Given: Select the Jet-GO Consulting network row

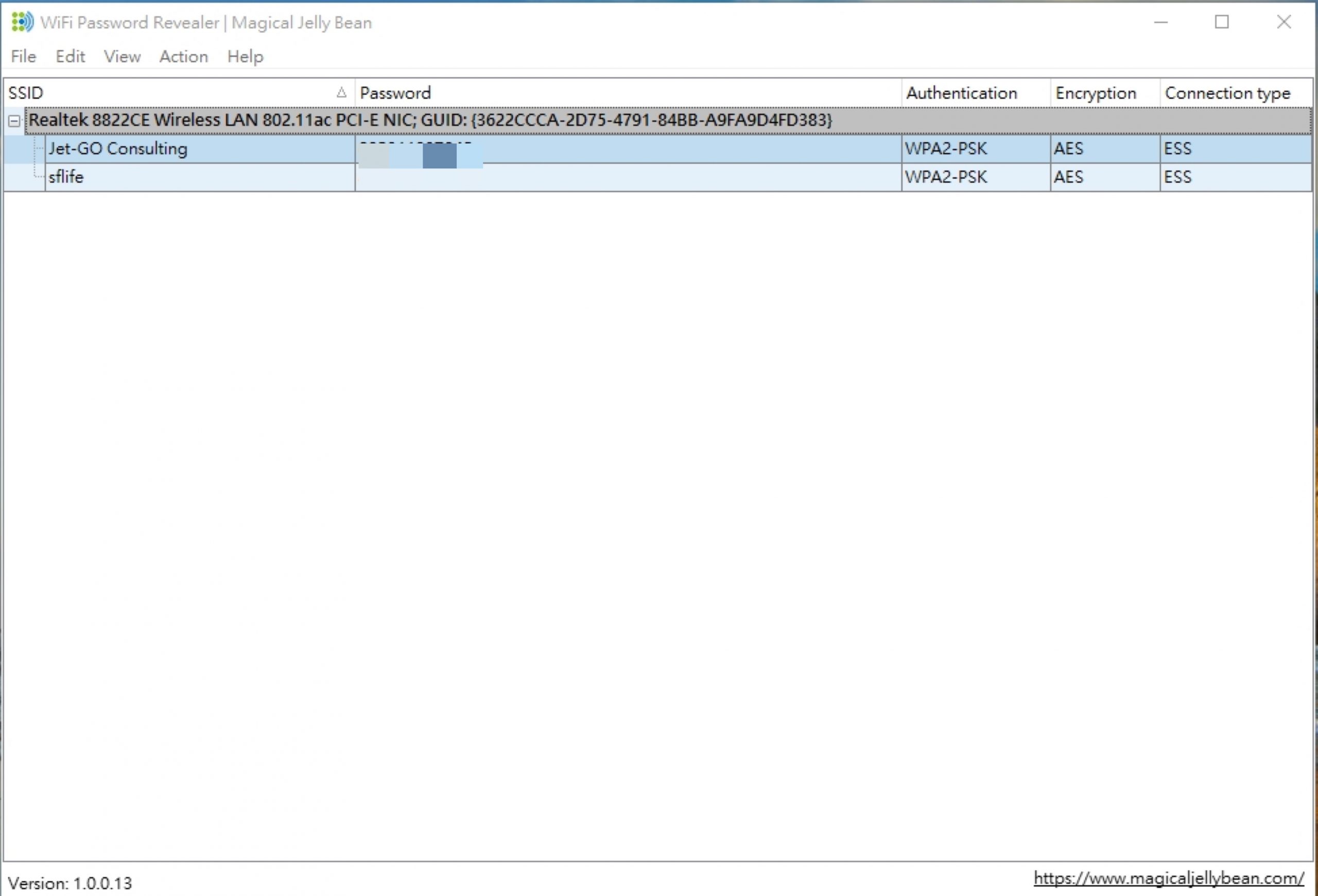Looking at the screenshot, I should [x=118, y=149].
